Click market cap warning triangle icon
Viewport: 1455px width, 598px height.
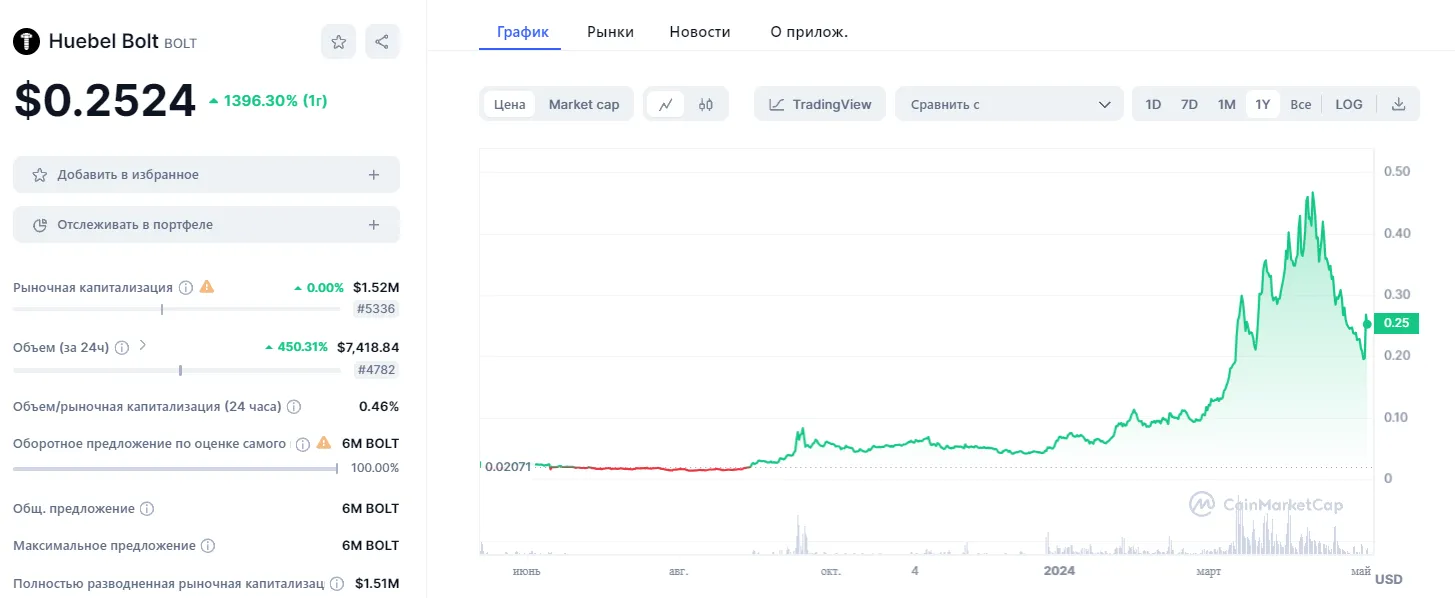point(207,287)
